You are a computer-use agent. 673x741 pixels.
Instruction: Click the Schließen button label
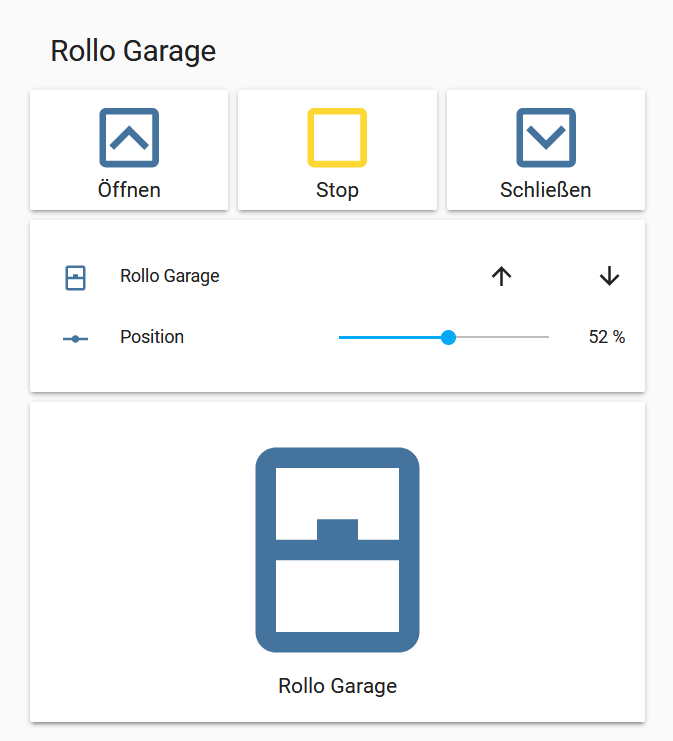[x=545, y=190]
